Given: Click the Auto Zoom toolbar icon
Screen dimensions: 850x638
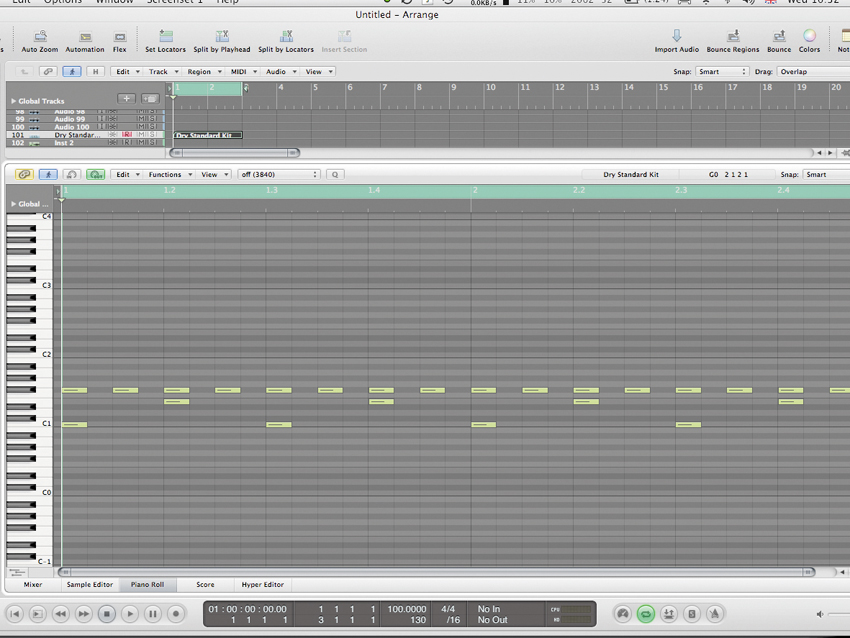Looking at the screenshot, I should [40, 36].
